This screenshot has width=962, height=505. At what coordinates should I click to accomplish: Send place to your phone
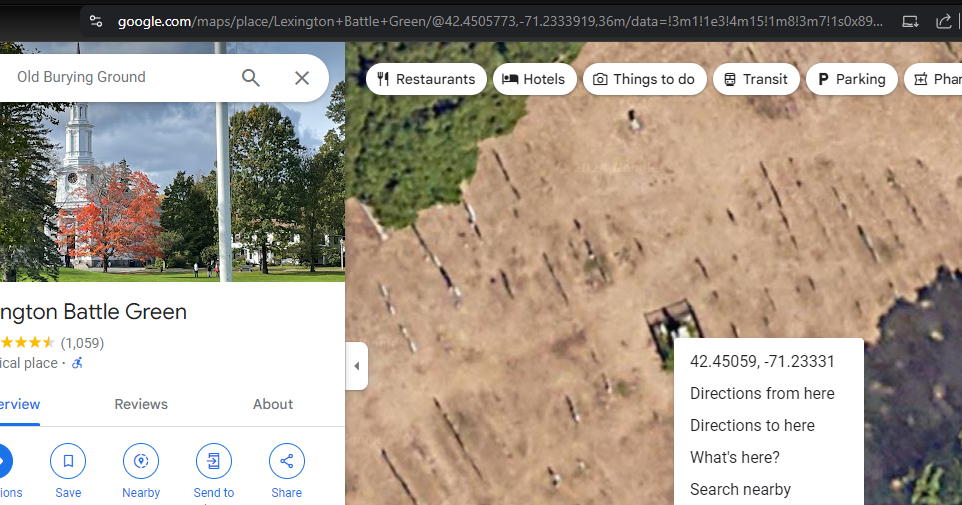pyautogui.click(x=214, y=461)
